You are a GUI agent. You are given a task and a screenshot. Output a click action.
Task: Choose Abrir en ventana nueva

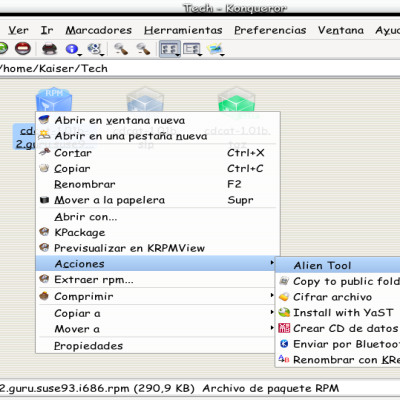point(158,120)
